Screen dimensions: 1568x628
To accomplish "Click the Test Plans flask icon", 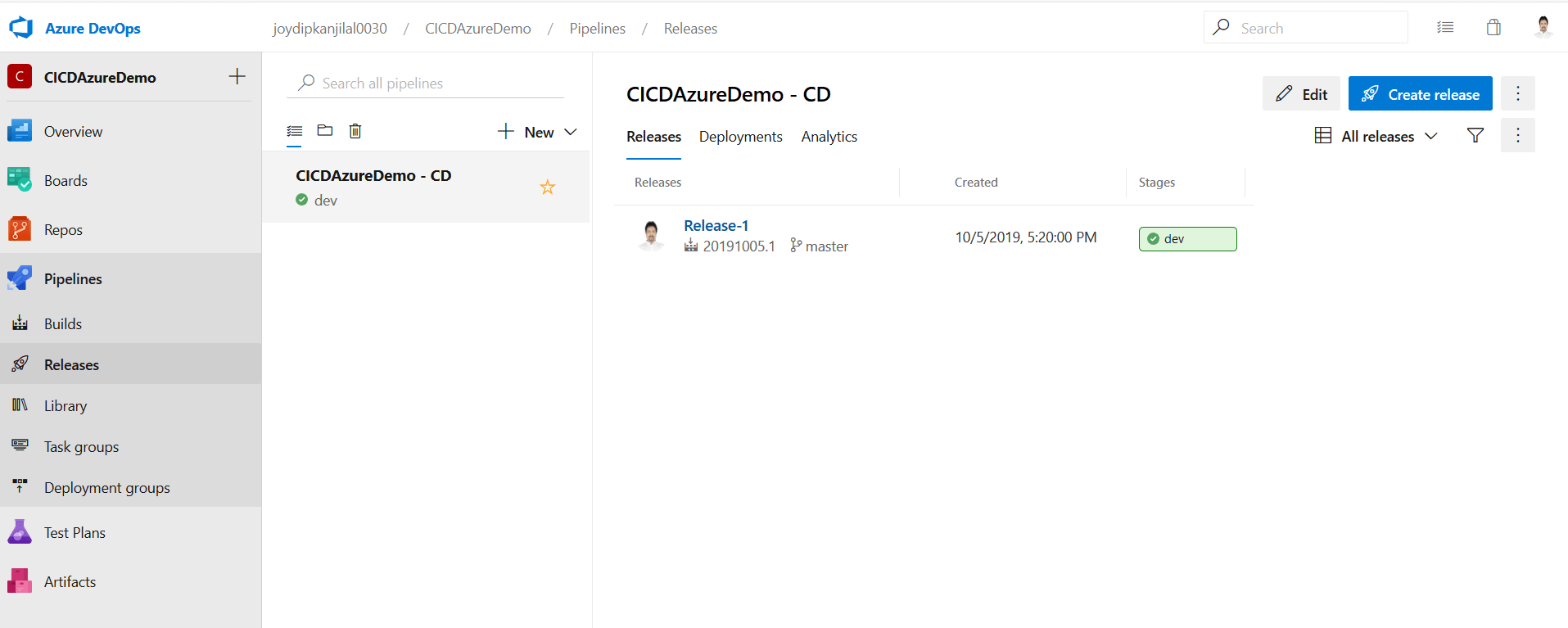I will (x=20, y=531).
